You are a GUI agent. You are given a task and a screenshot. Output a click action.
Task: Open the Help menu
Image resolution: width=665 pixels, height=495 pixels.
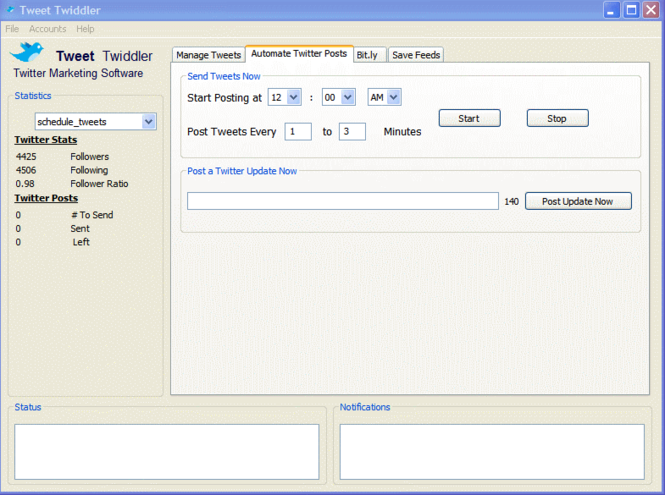point(85,29)
